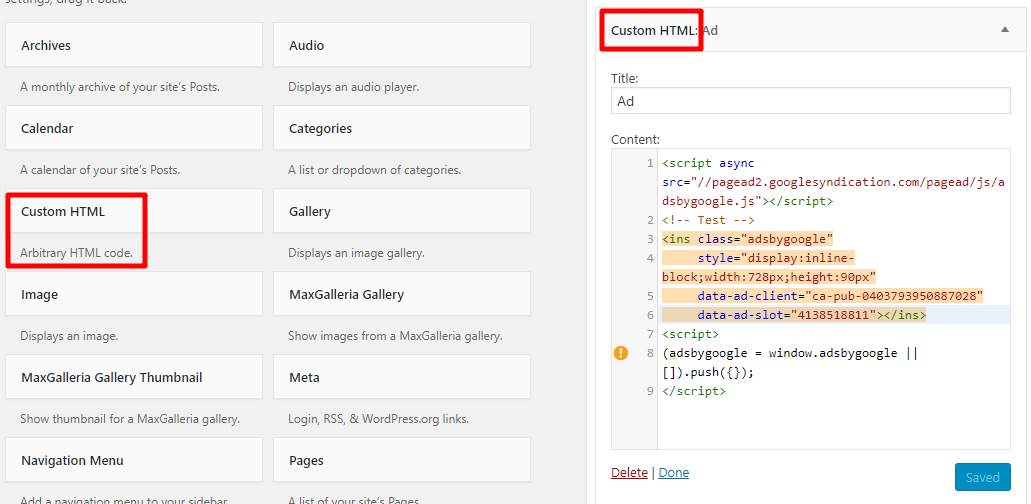Click 'A monthly archive of your site's Posts.' text

coord(120,87)
